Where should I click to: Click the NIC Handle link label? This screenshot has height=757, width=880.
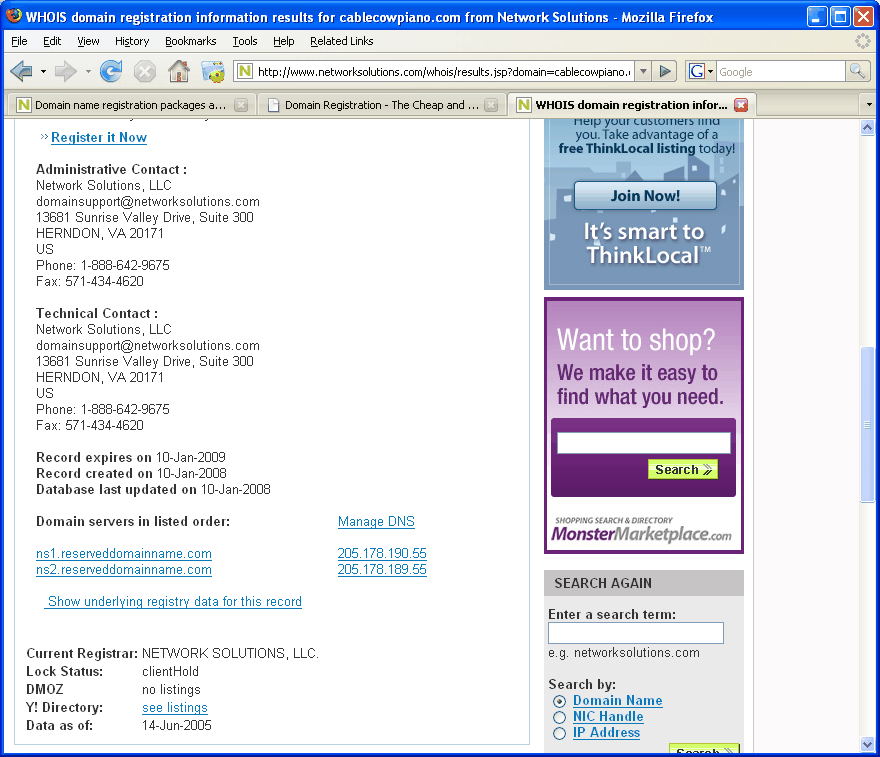pyautogui.click(x=608, y=717)
